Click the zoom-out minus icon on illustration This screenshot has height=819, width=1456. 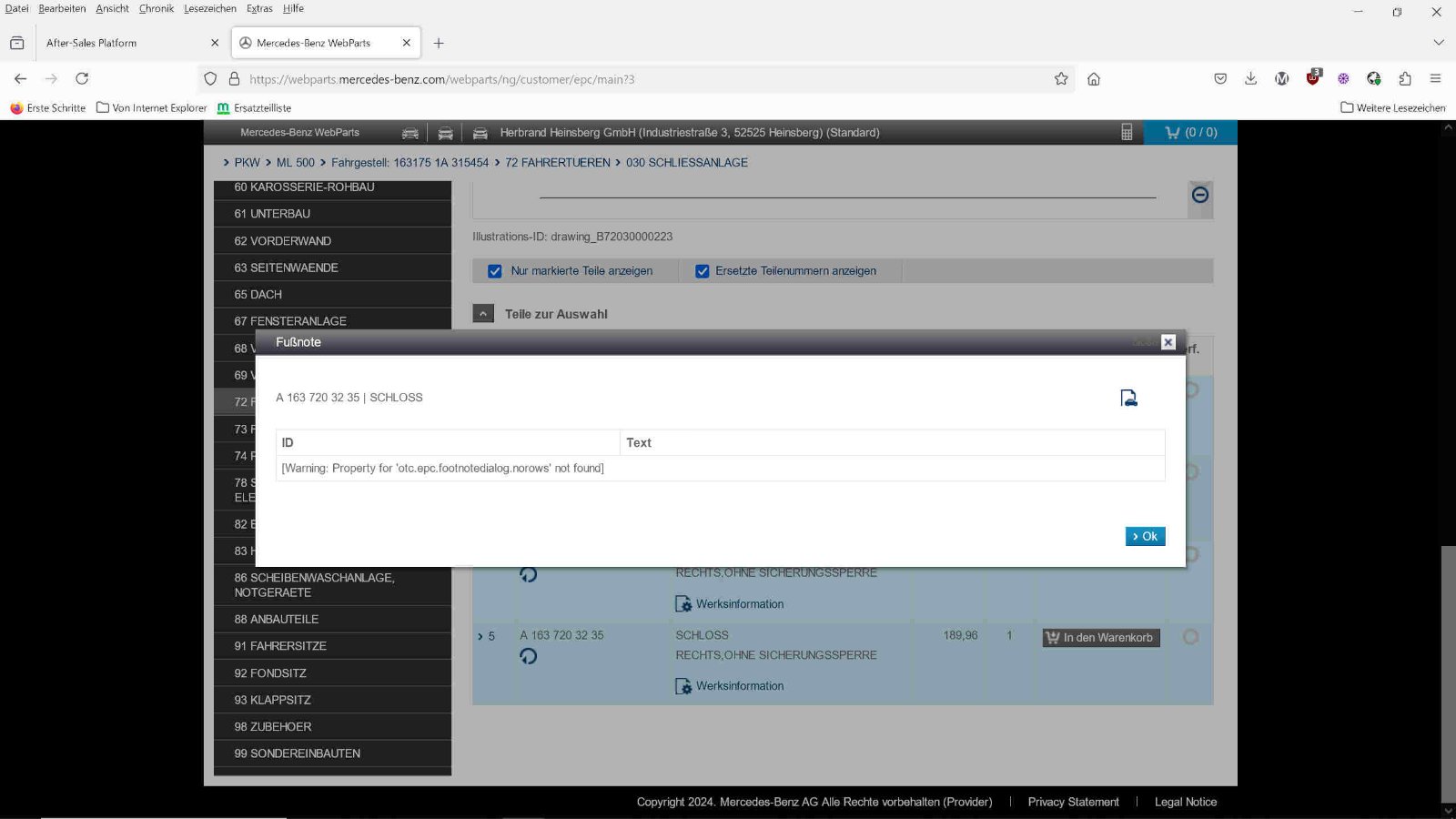(1200, 195)
